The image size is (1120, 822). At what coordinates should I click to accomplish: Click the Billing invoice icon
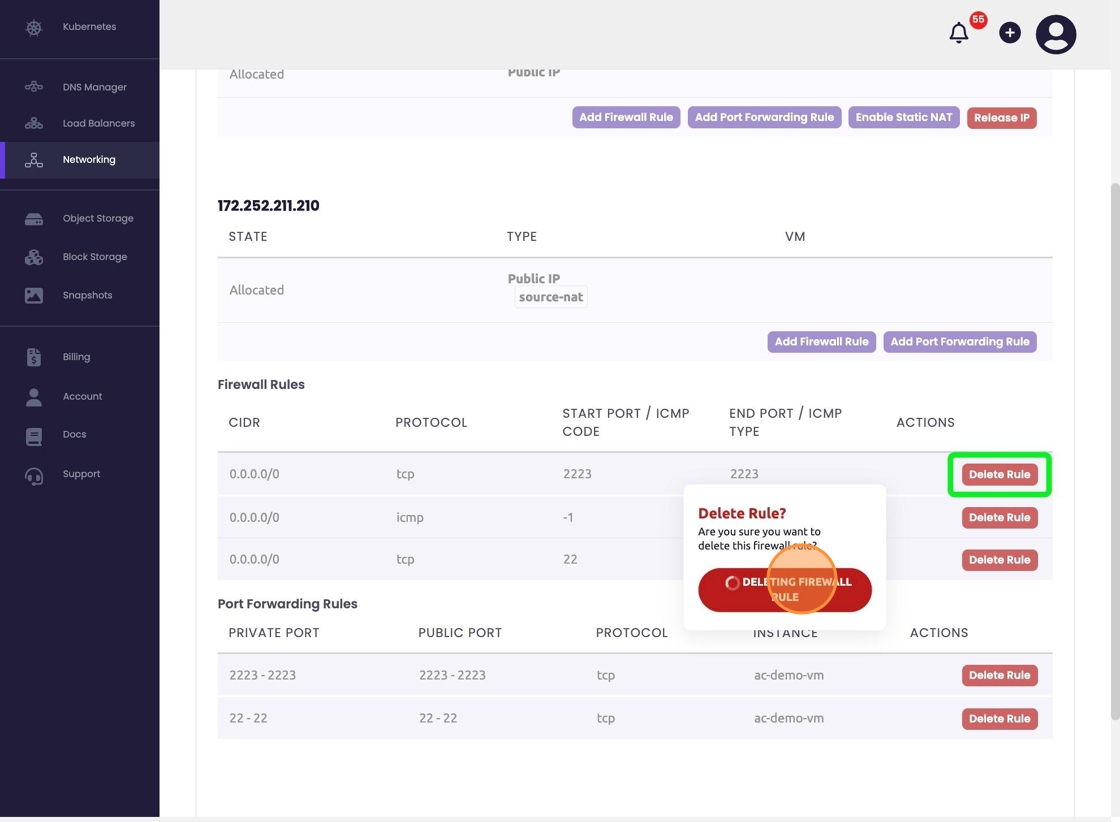[x=34, y=357]
